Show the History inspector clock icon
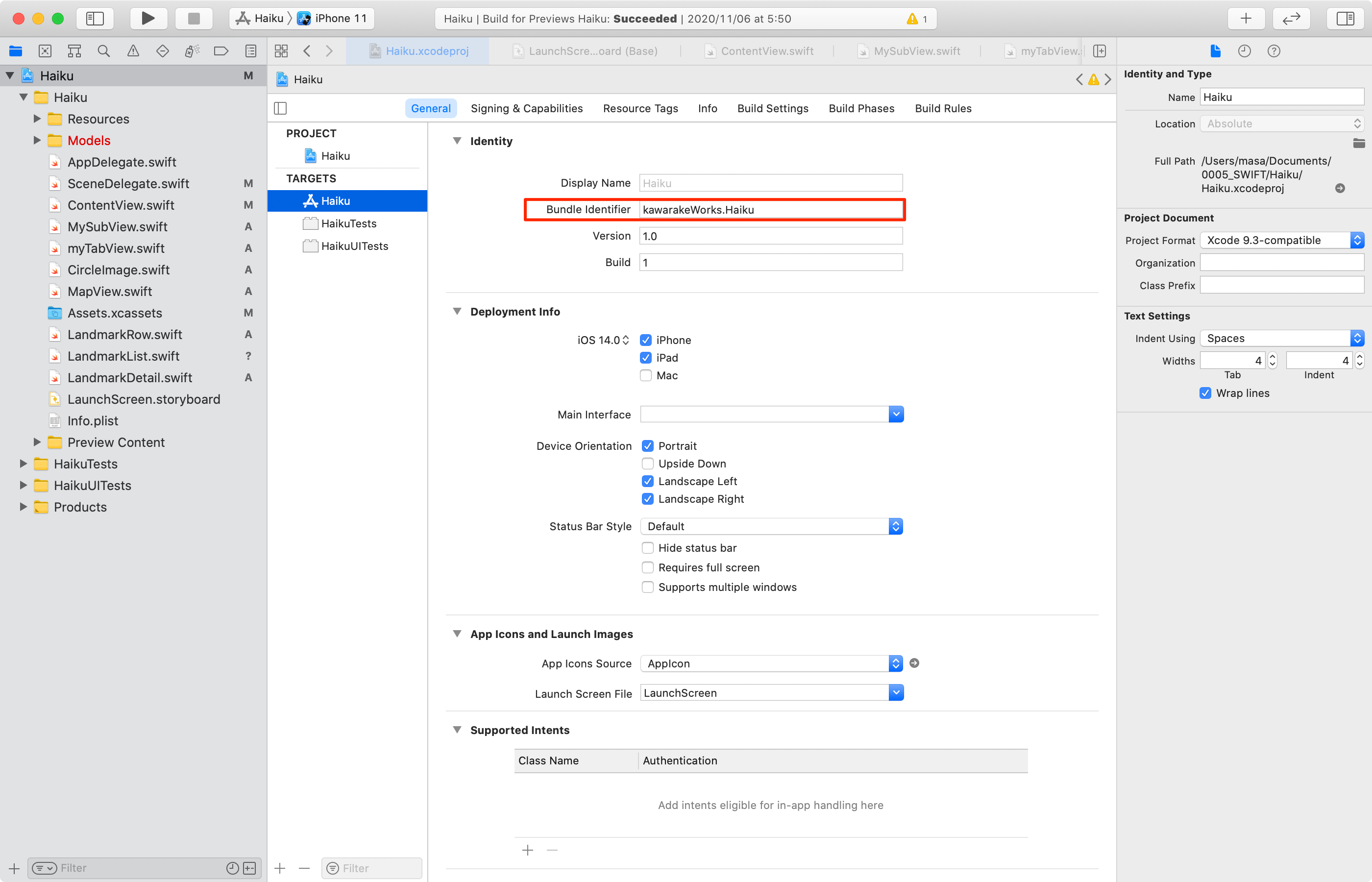 (x=1244, y=51)
